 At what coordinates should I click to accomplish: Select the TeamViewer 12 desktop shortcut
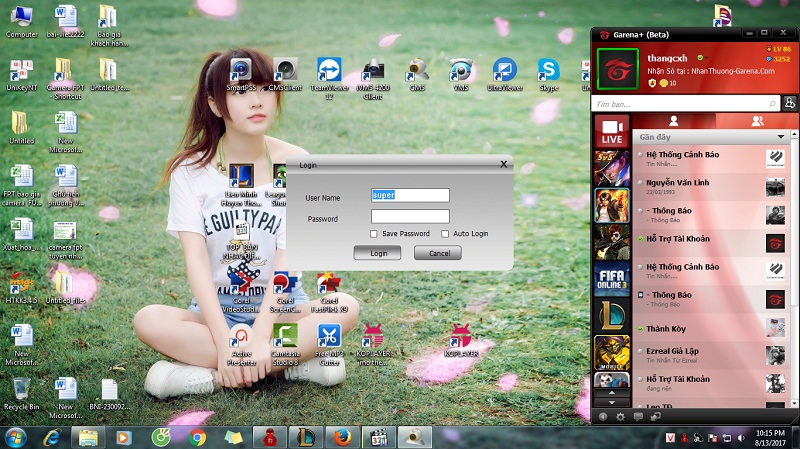coord(329,70)
